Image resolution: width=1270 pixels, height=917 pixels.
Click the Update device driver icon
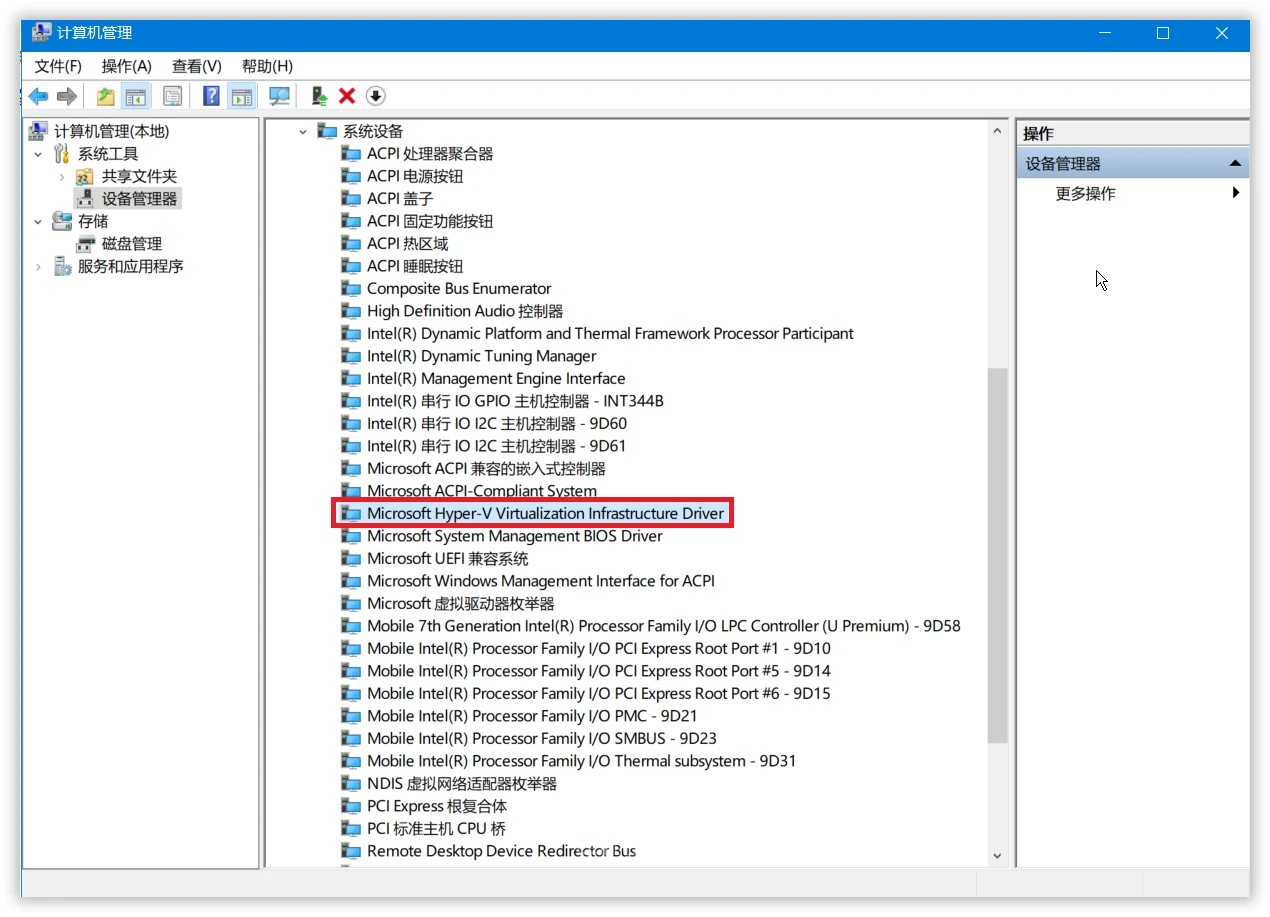(319, 96)
